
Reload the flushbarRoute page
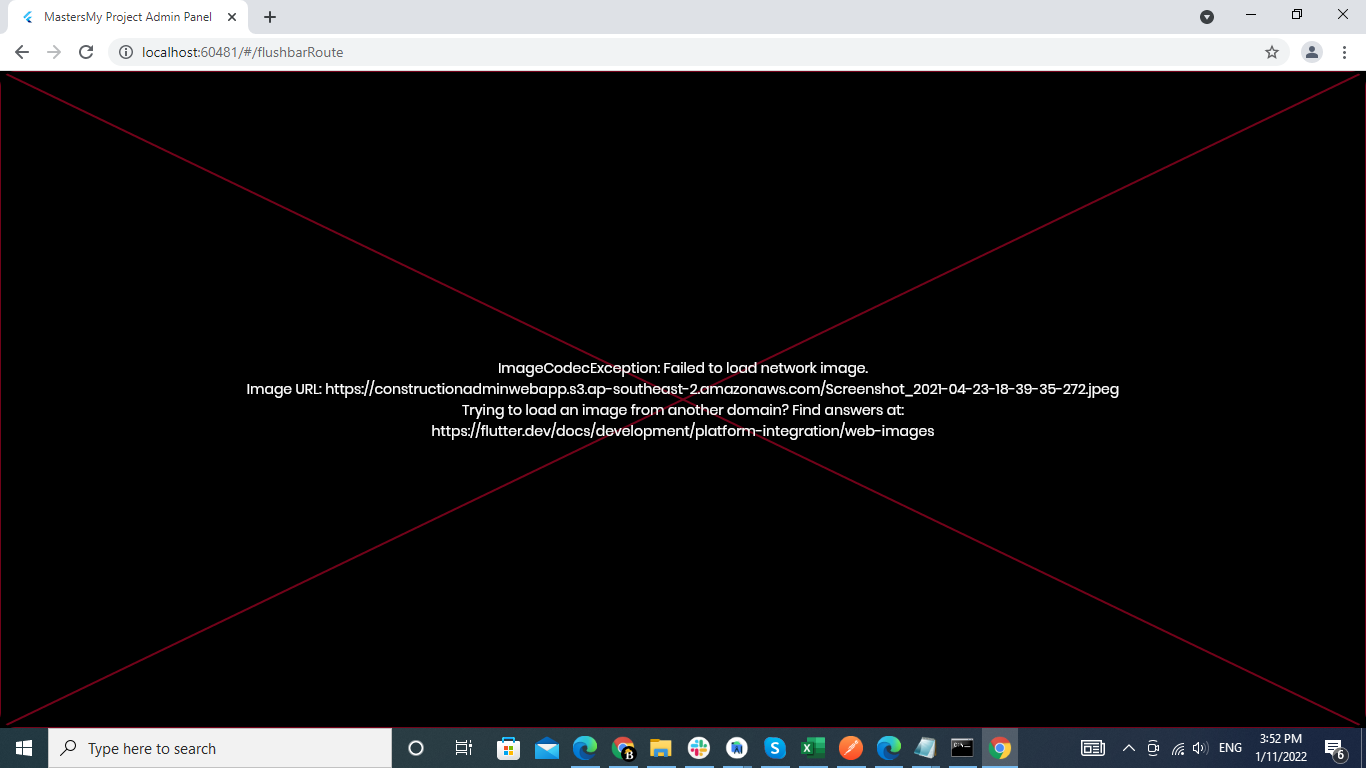85,51
